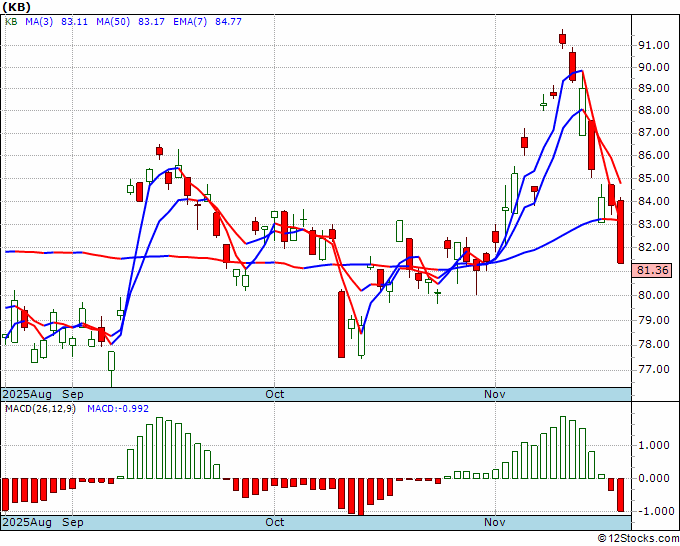Click the 0.000 MACD axis label
Screen dimensions: 680x546
tap(653, 478)
